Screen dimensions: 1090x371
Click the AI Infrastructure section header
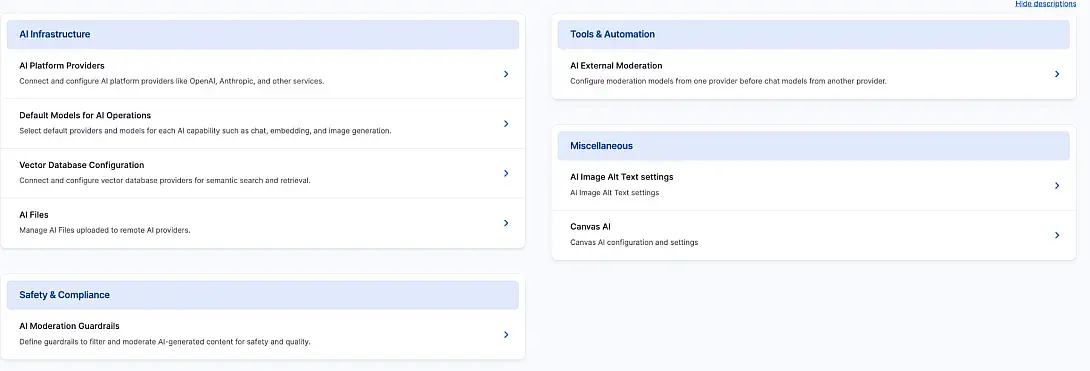(263, 34)
